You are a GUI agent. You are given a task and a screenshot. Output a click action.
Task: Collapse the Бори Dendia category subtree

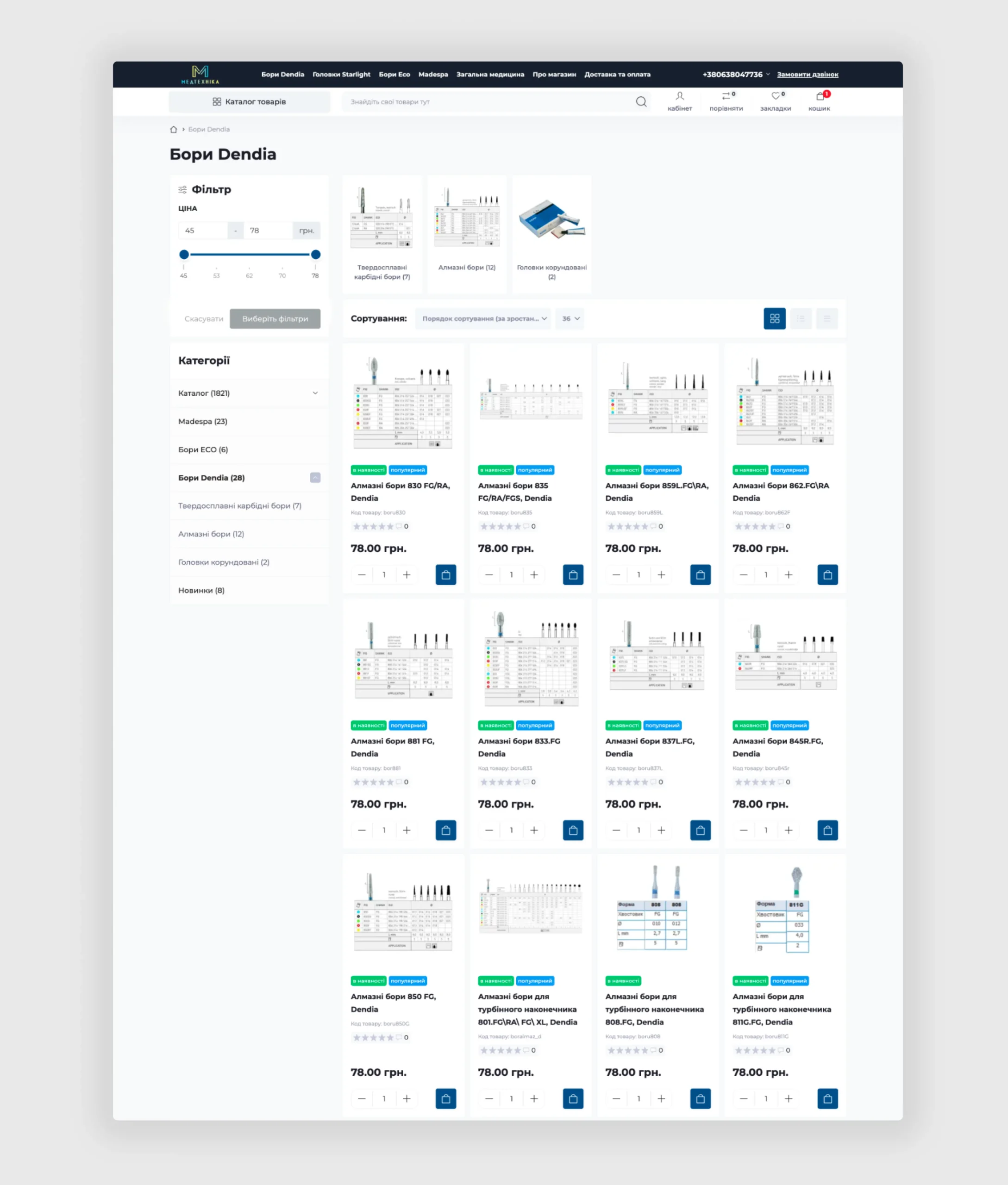click(315, 478)
